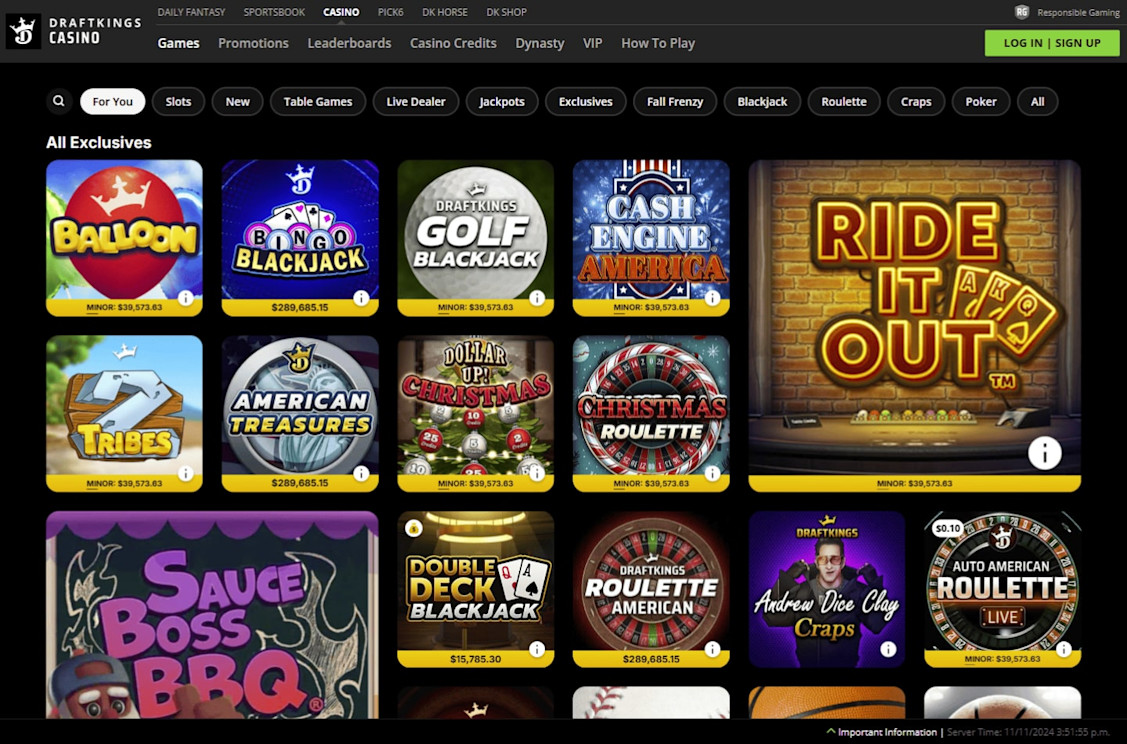Open Leaderboards navigation item
Image resolution: width=1127 pixels, height=744 pixels.
(x=349, y=43)
